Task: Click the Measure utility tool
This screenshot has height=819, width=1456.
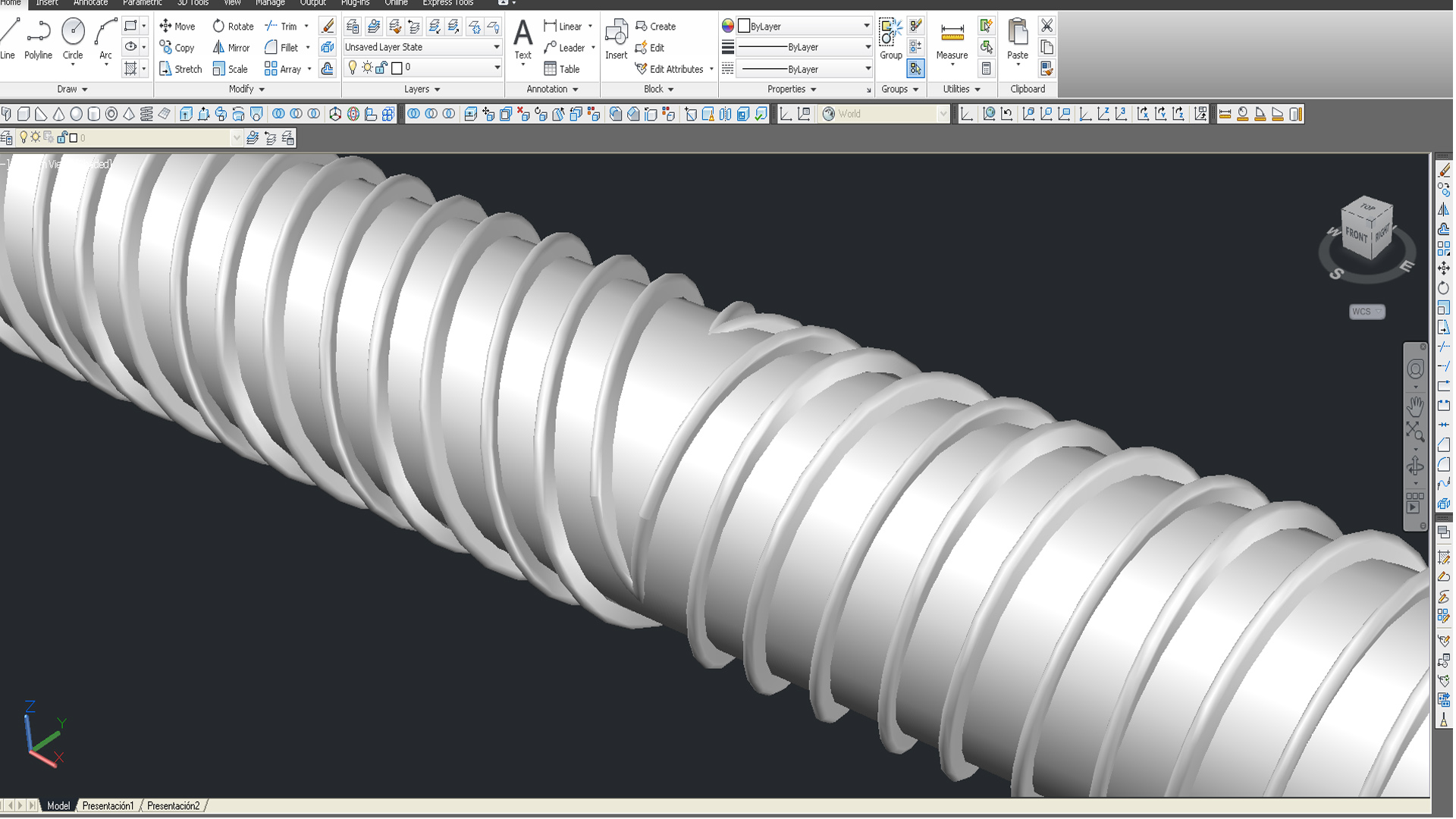Action: (x=952, y=42)
